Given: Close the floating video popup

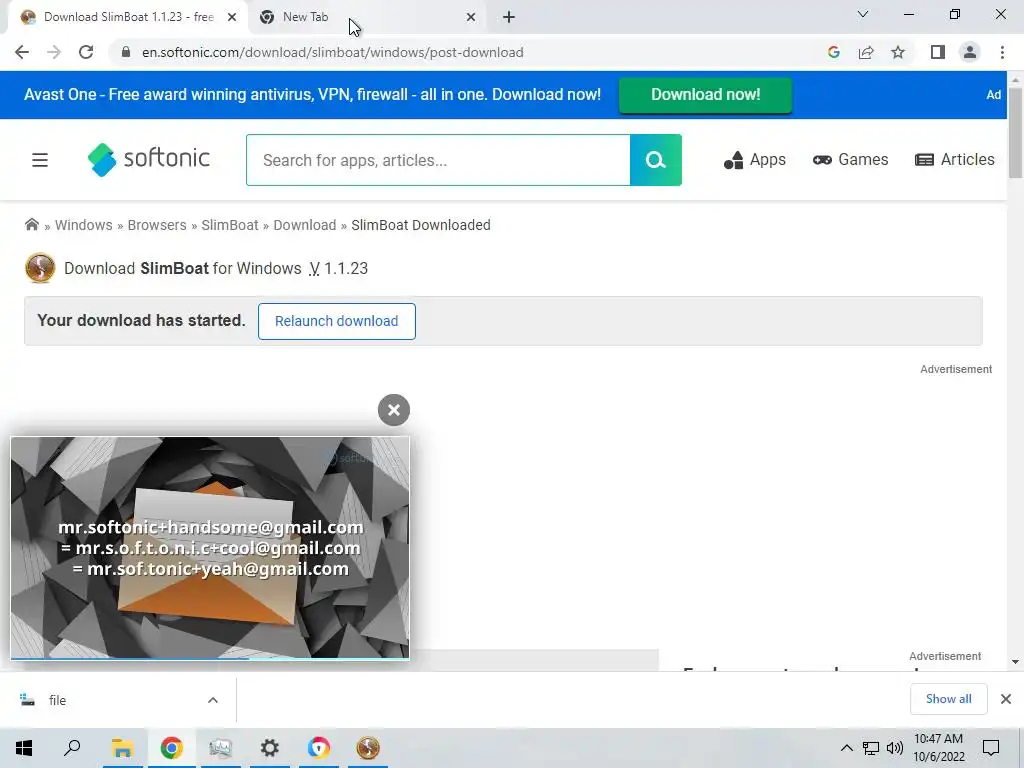Looking at the screenshot, I should 394,410.
